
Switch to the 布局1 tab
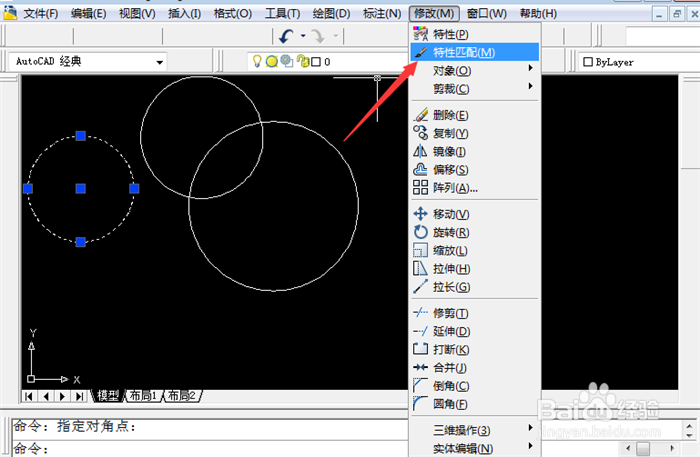(143, 395)
